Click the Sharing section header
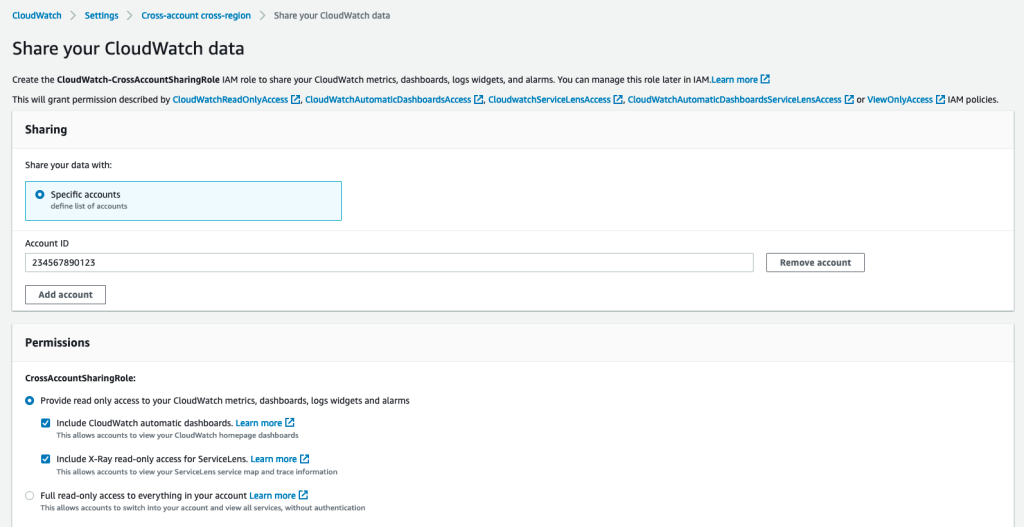The width and height of the screenshot is (1024, 527). (46, 130)
